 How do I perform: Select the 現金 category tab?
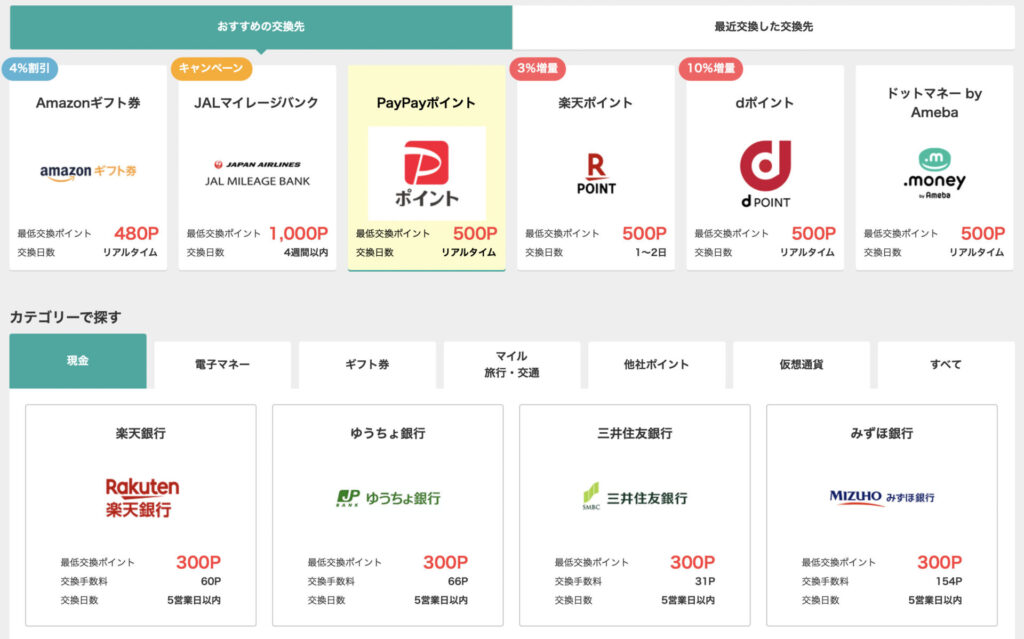coord(78,361)
